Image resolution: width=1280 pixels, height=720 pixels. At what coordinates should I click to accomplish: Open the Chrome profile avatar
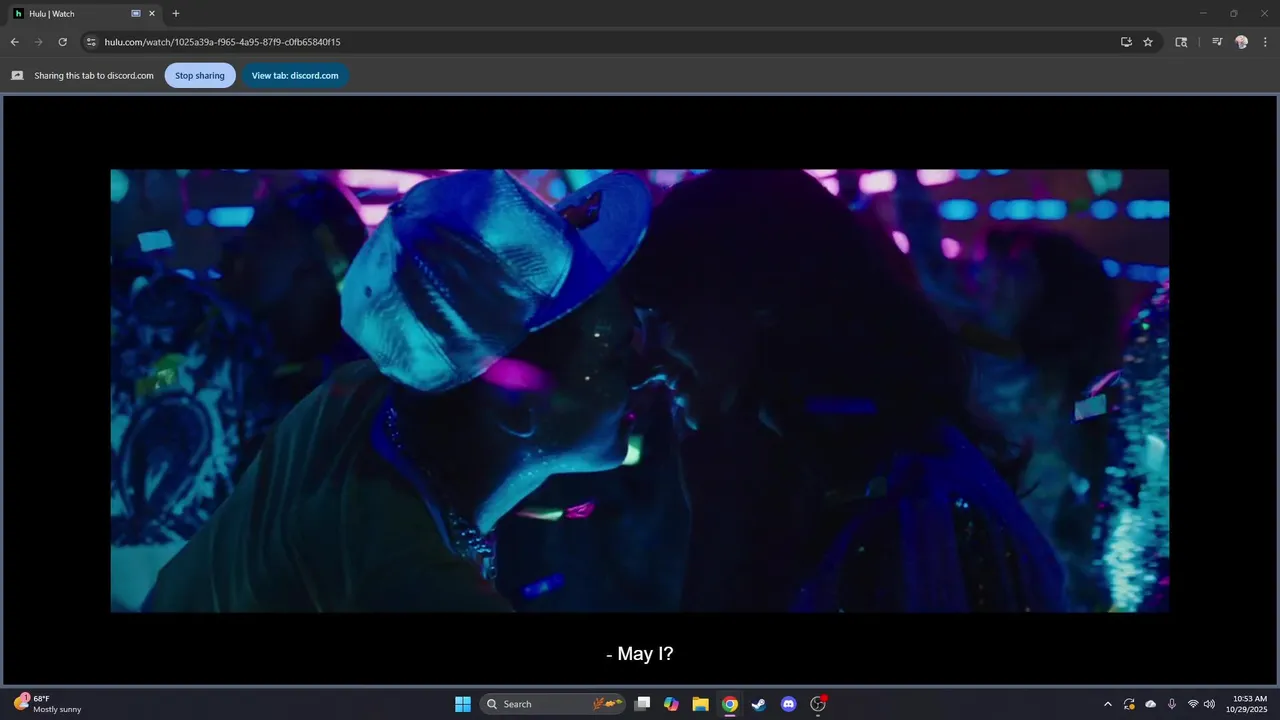tap(1242, 42)
